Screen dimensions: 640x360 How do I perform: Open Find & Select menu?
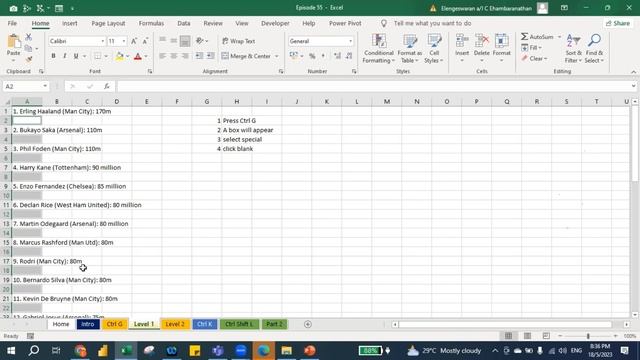(594, 49)
